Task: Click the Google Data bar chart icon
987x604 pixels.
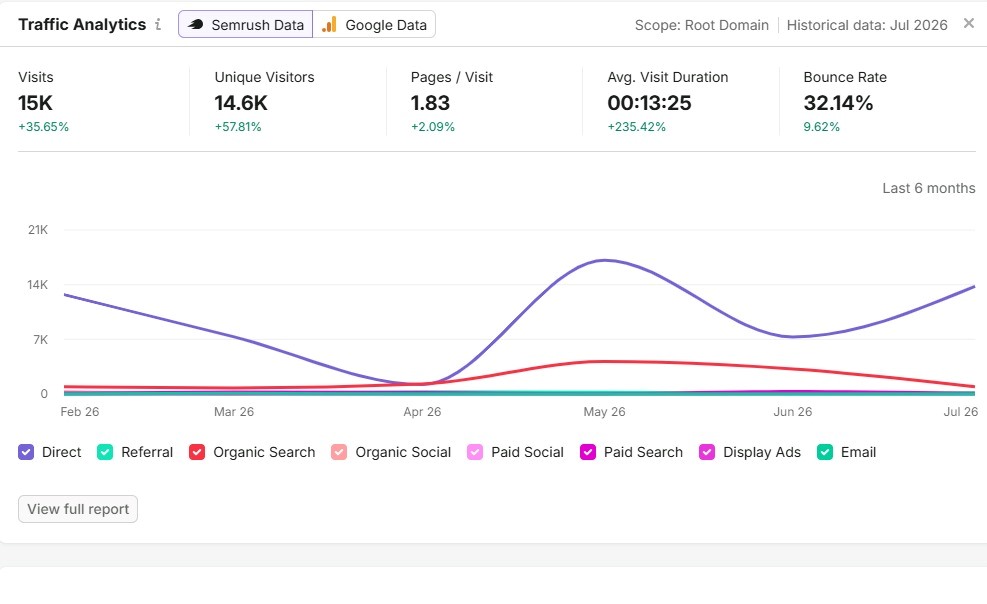Action: (329, 25)
